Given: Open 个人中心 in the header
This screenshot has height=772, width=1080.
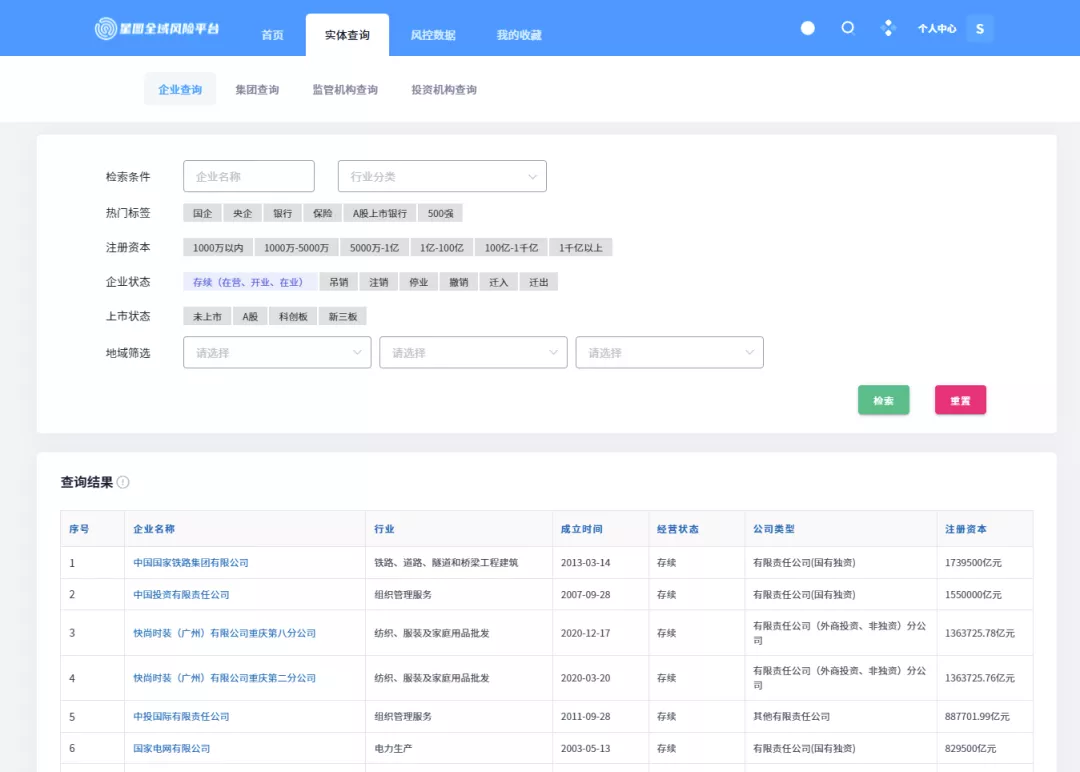Looking at the screenshot, I should click(x=937, y=29).
